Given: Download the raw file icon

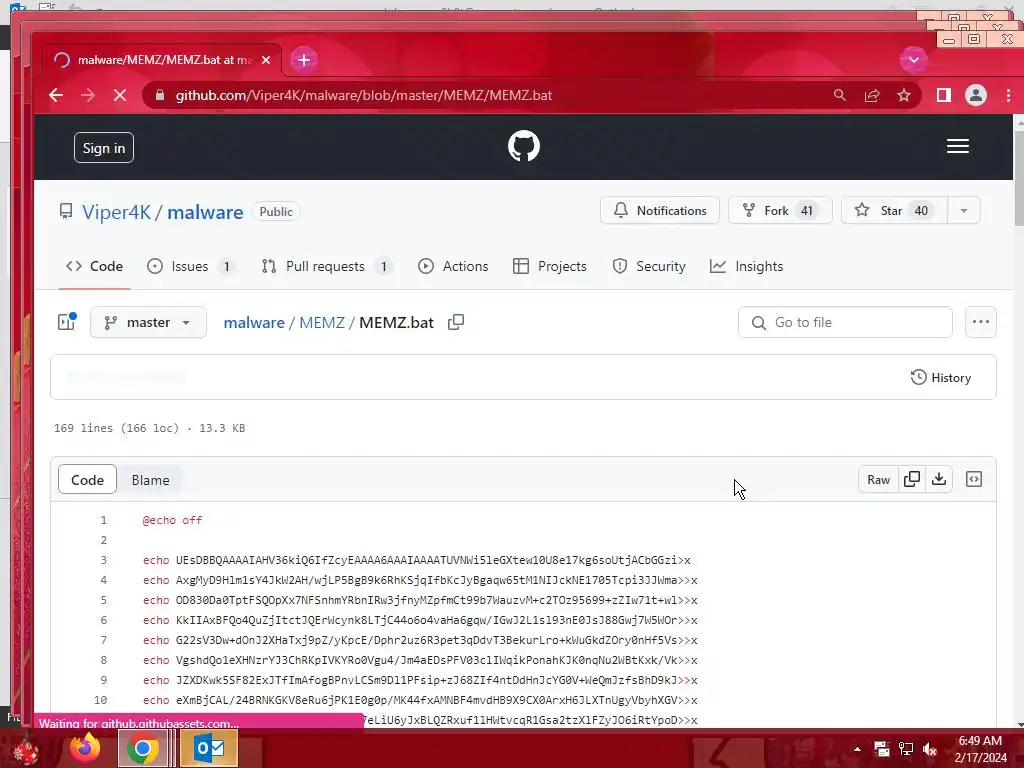Looking at the screenshot, I should [938, 479].
